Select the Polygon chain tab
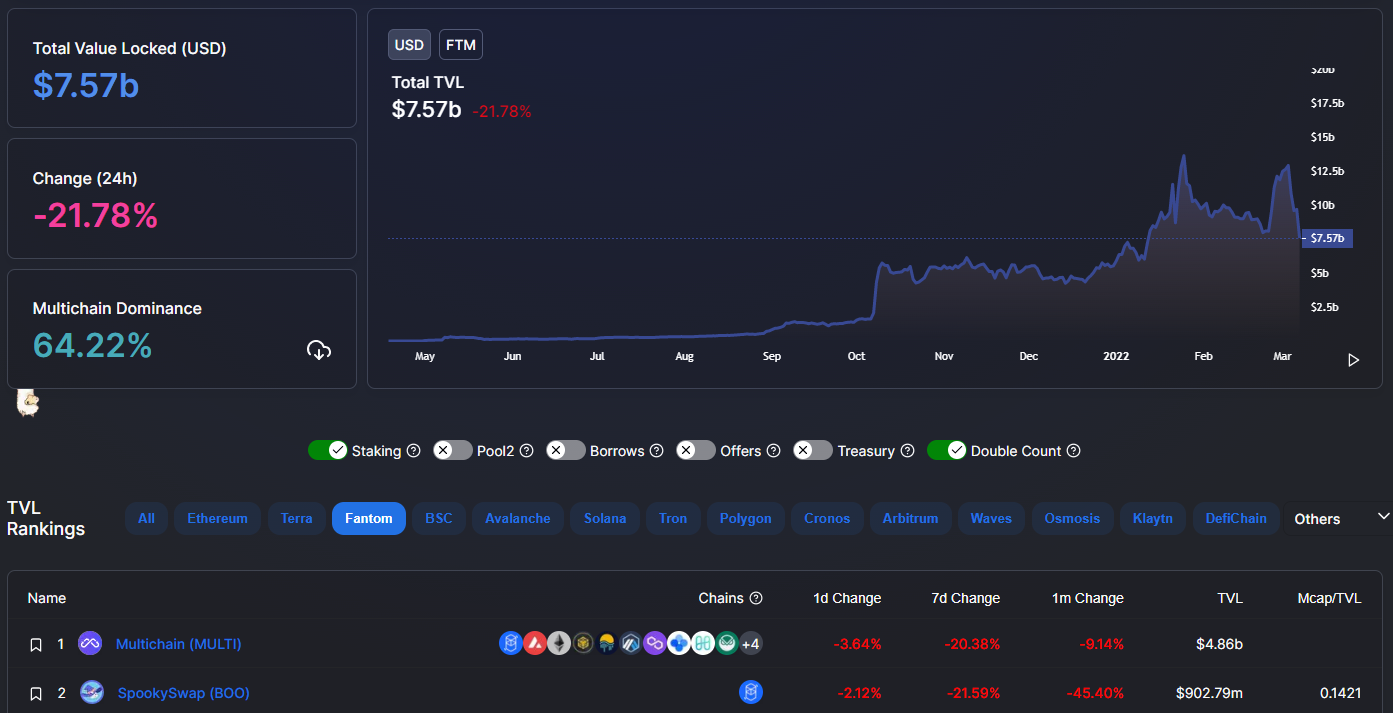This screenshot has width=1393, height=713. pos(746,518)
